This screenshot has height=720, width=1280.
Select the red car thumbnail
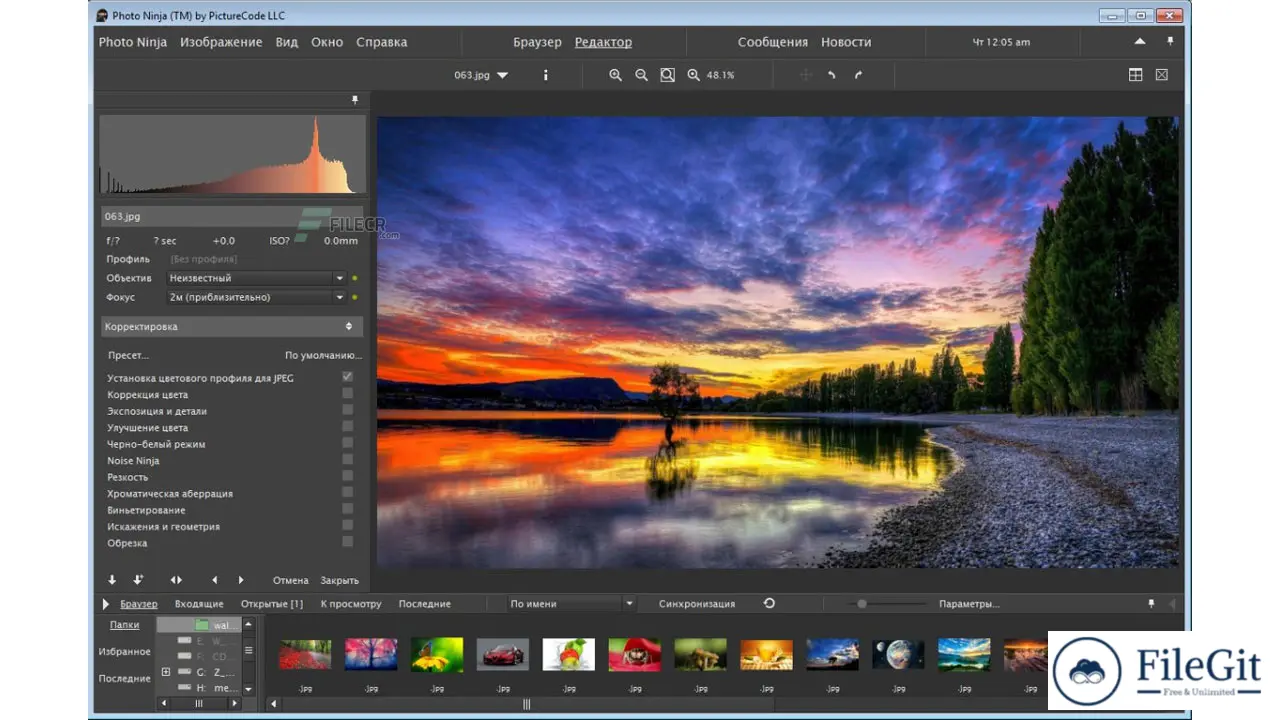point(503,655)
